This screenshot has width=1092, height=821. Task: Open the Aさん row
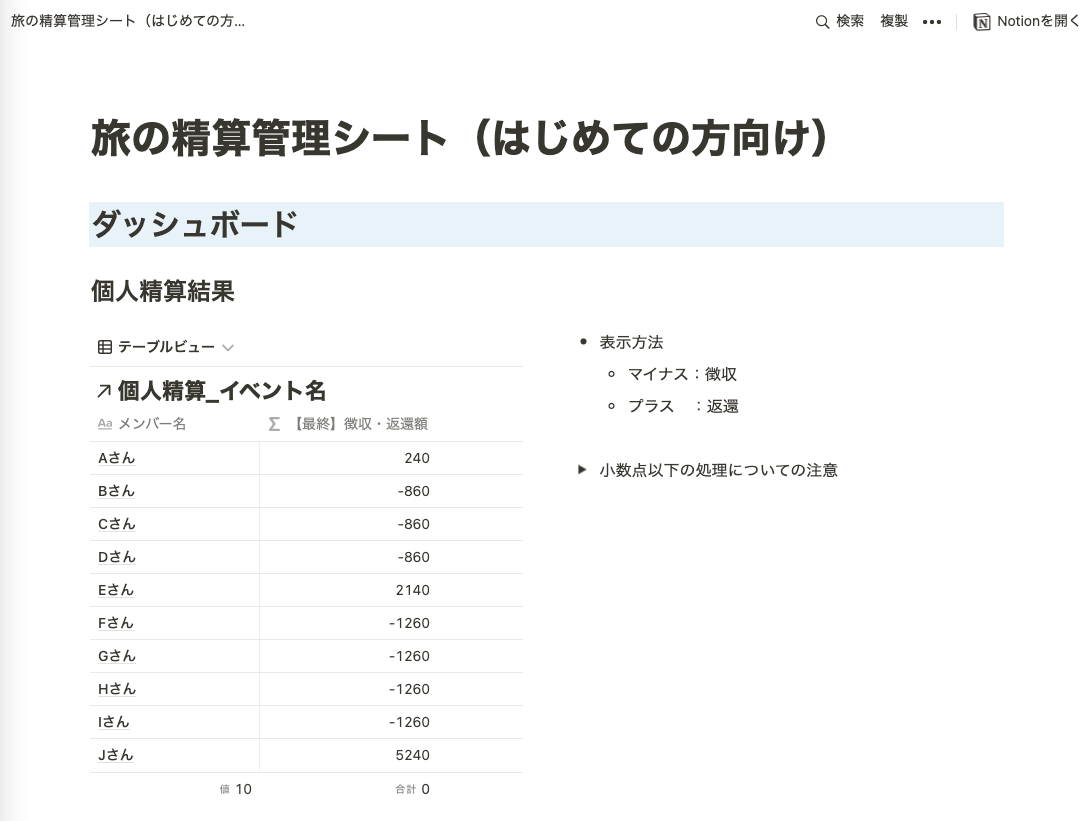(x=116, y=458)
